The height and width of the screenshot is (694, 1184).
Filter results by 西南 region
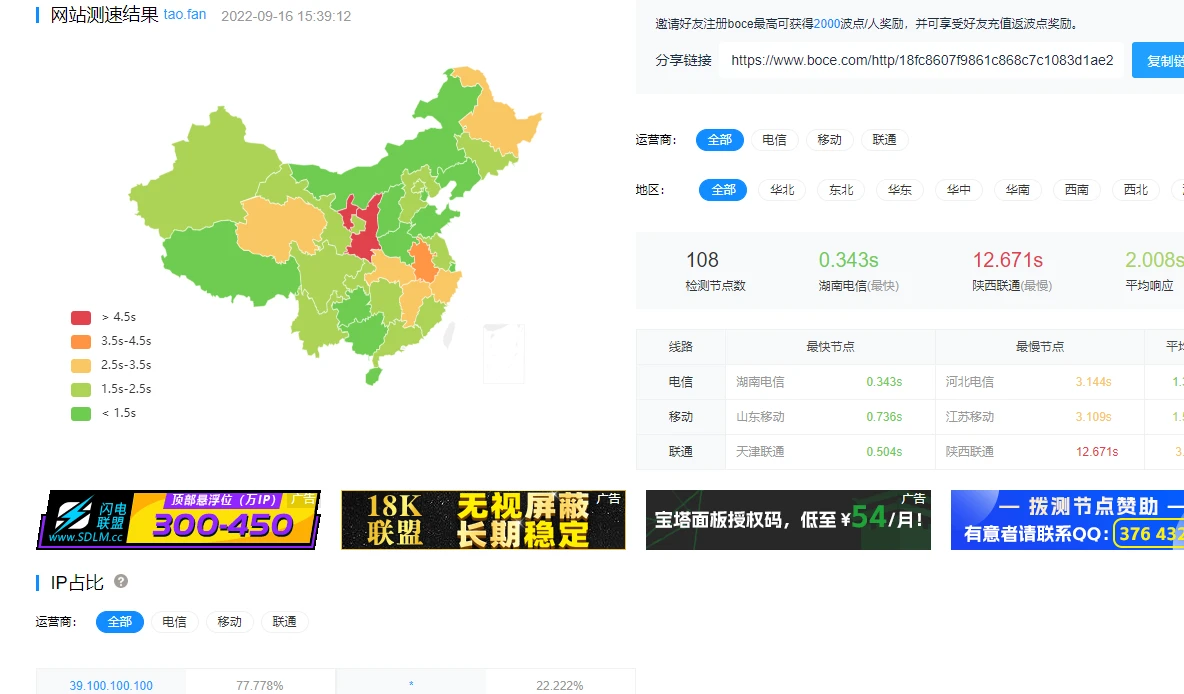[1076, 190]
